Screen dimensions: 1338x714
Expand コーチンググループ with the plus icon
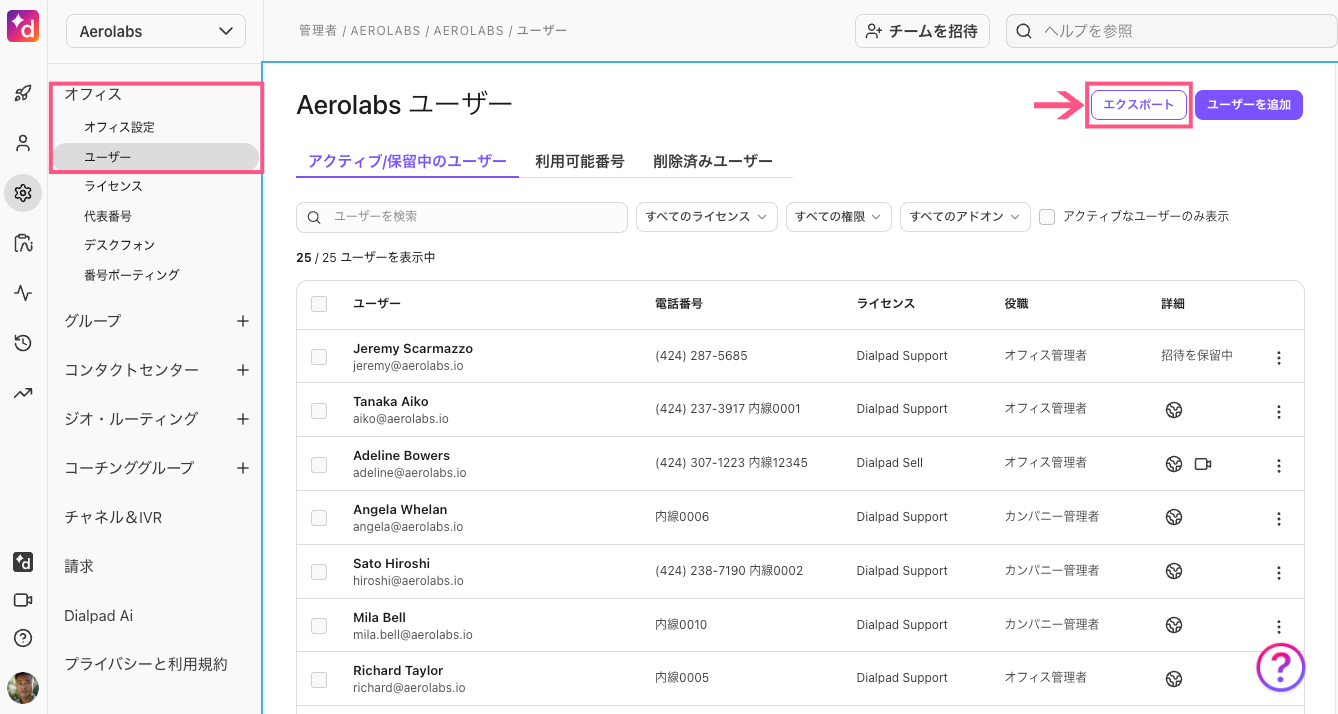[x=242, y=468]
